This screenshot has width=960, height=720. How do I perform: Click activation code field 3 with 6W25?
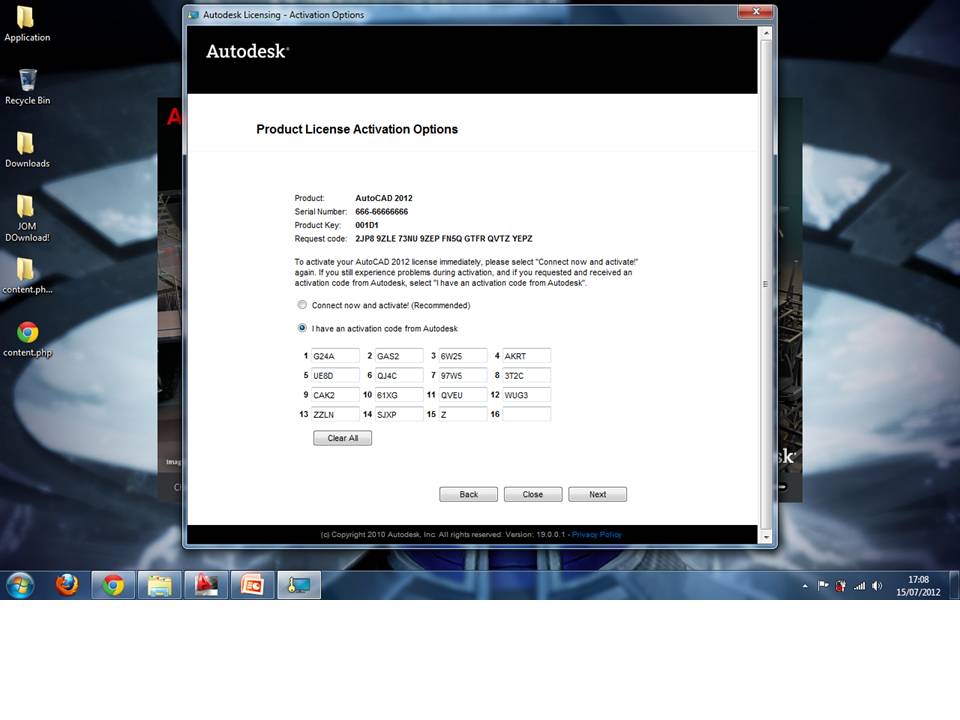coord(462,356)
